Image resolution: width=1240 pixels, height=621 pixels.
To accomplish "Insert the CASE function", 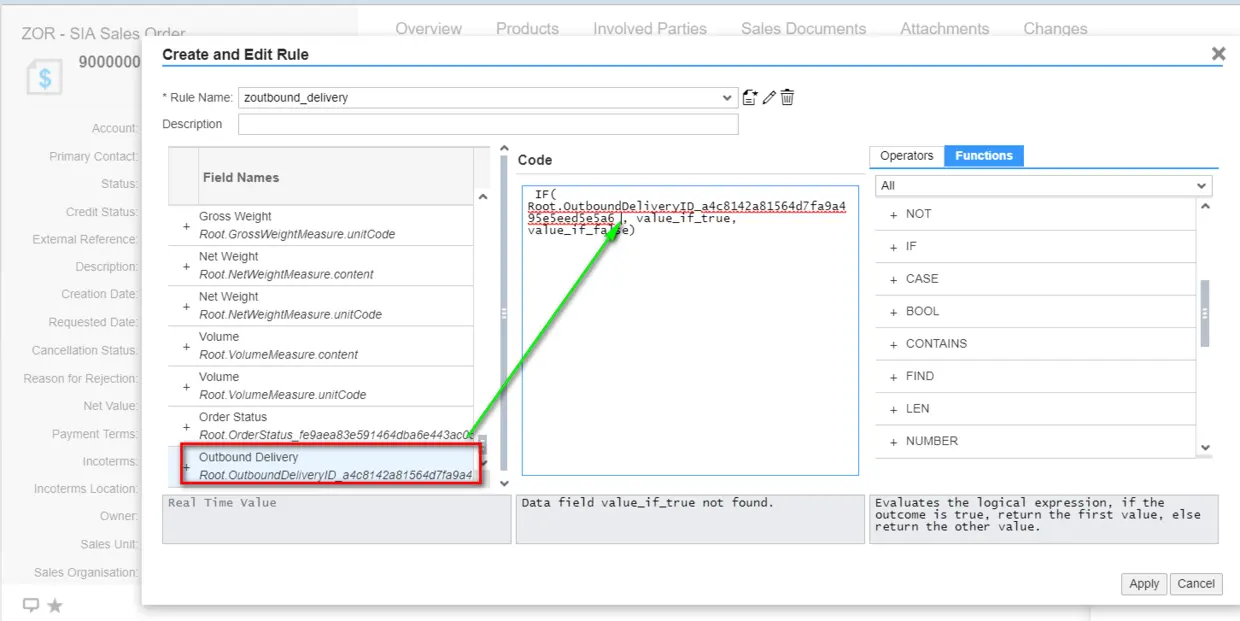I will 893,279.
